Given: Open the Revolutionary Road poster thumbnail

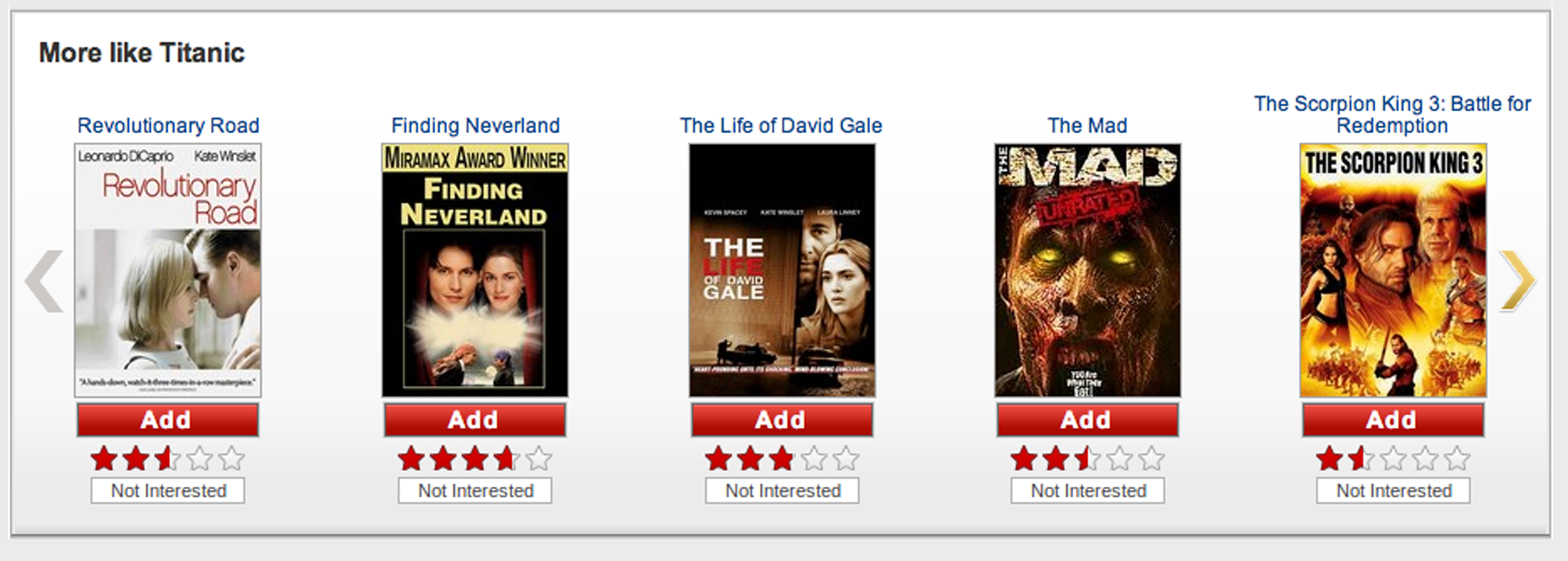Looking at the screenshot, I should point(168,270).
